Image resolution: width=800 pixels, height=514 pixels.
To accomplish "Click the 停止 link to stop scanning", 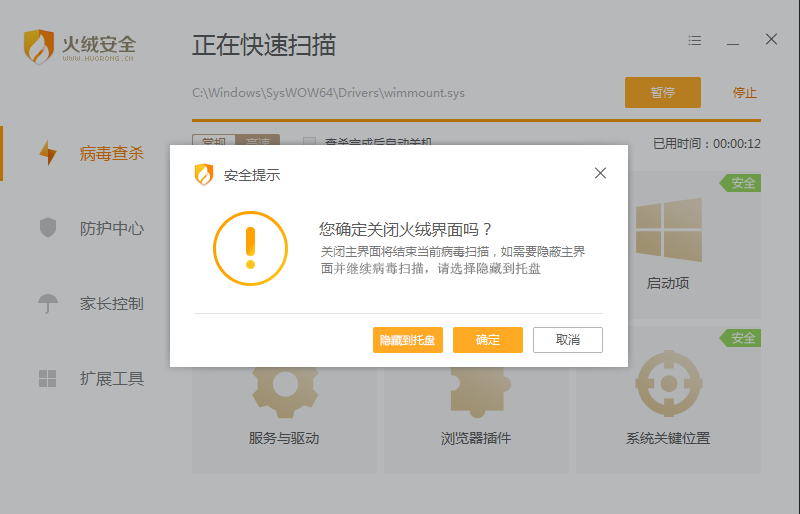I will click(745, 92).
